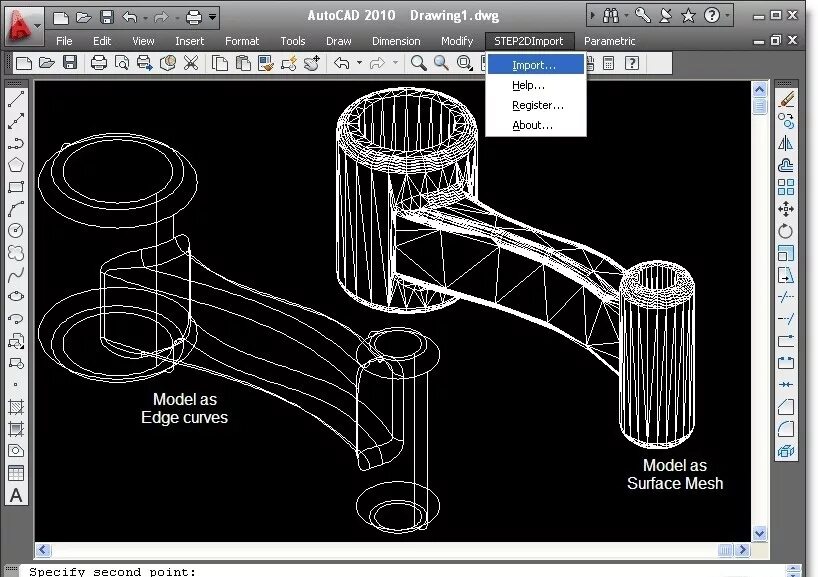Open the Modify menu
The width and height of the screenshot is (818, 577).
[457, 41]
